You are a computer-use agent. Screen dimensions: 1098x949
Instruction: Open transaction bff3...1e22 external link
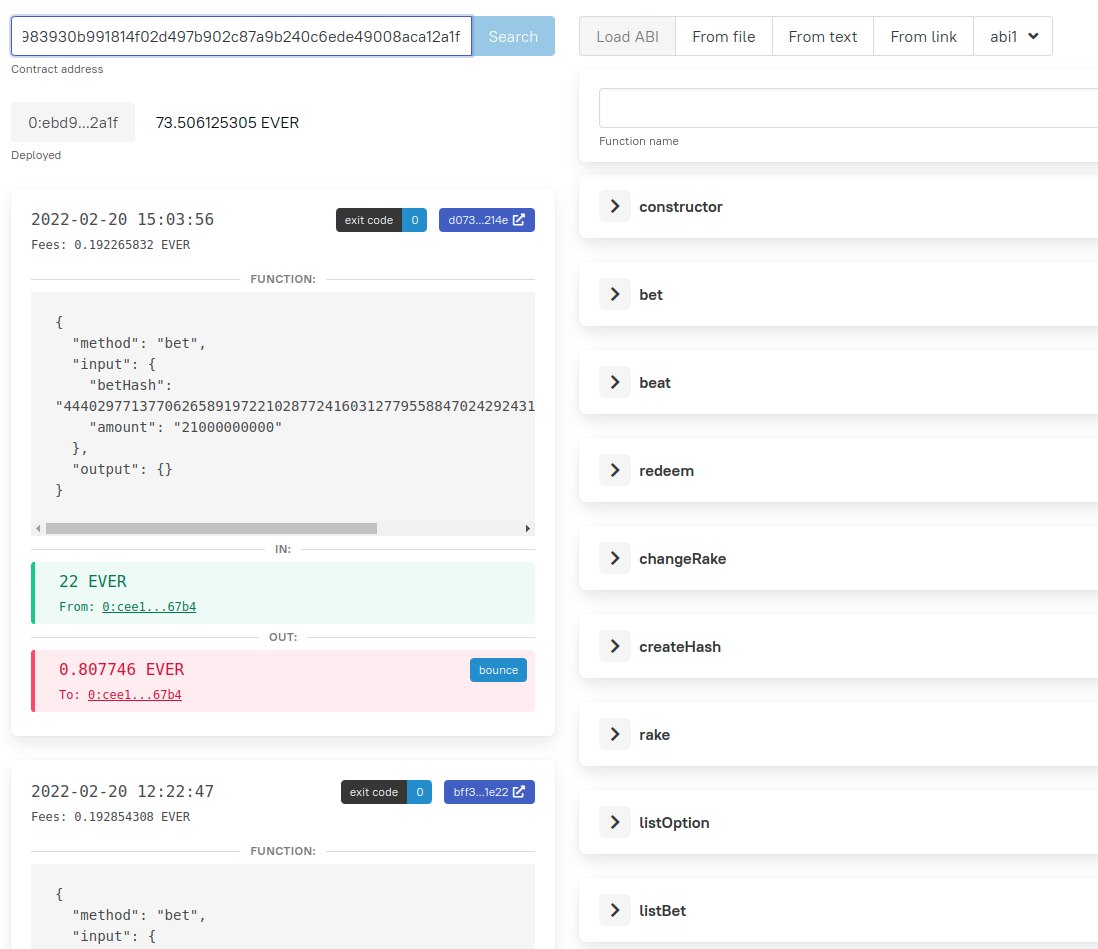488,792
